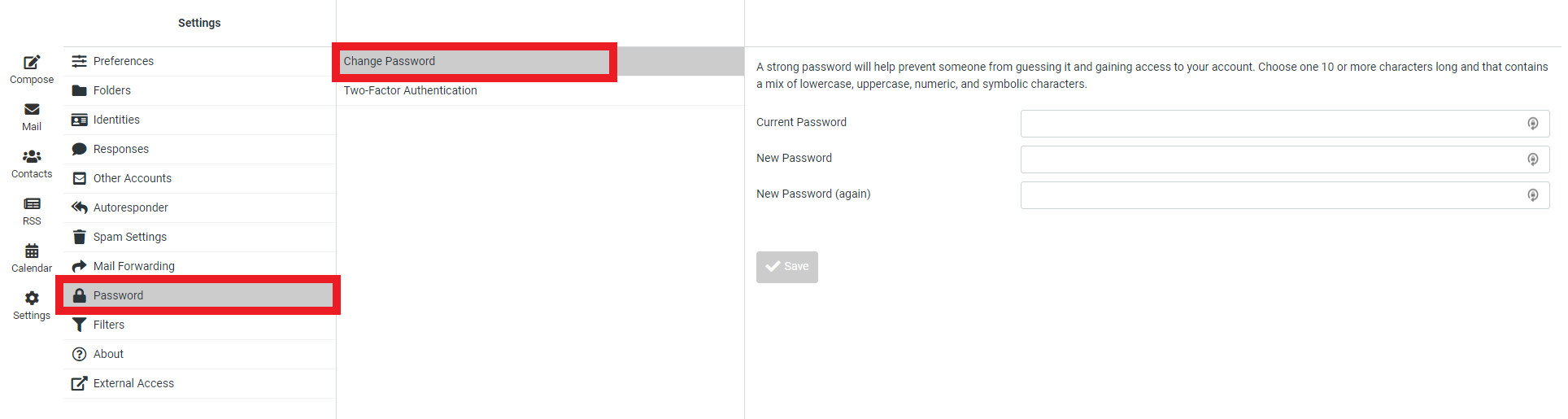This screenshot has width=1568, height=419.
Task: Focus the Current Password input field
Action: click(x=1284, y=124)
